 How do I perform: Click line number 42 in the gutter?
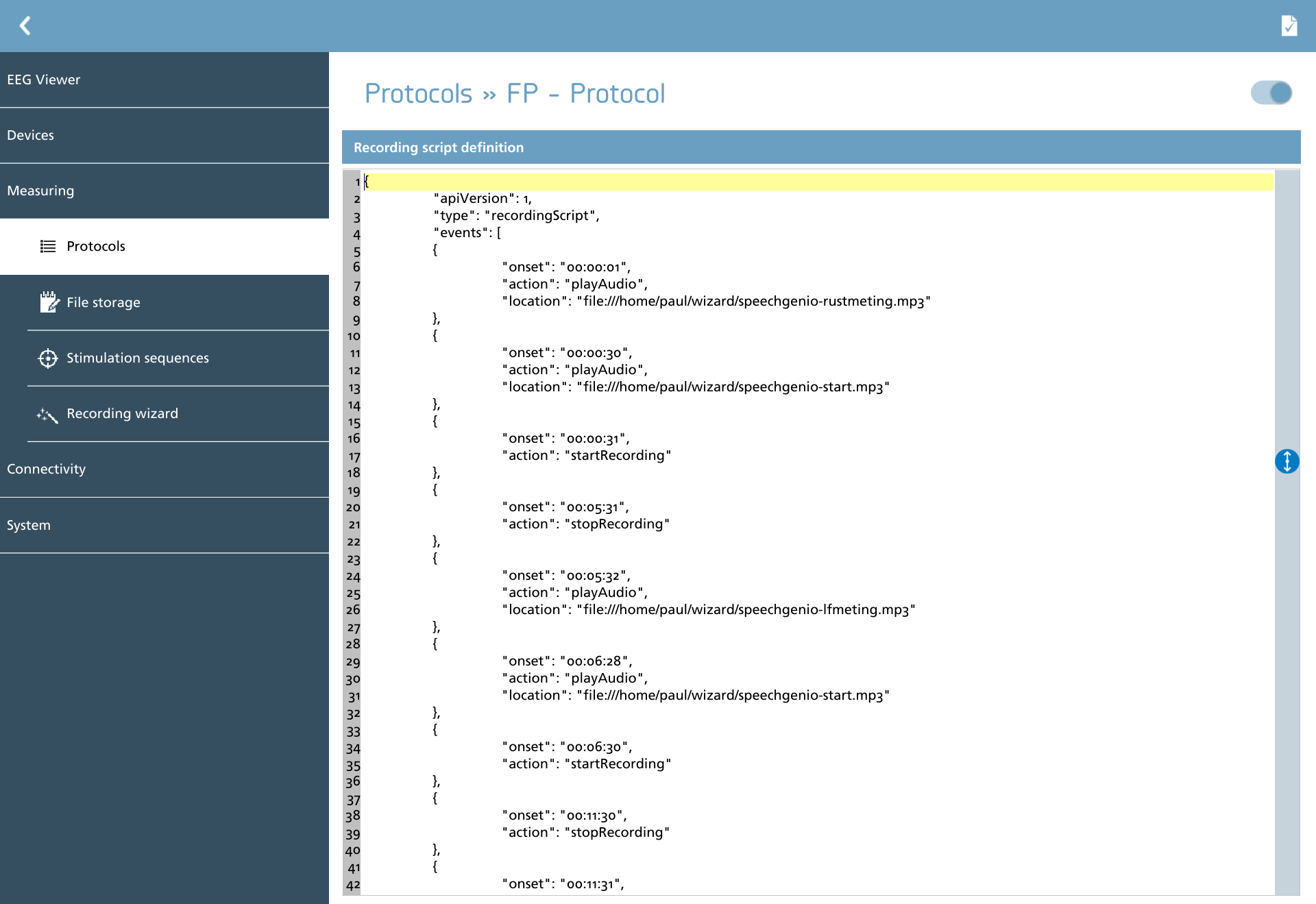[x=353, y=884]
